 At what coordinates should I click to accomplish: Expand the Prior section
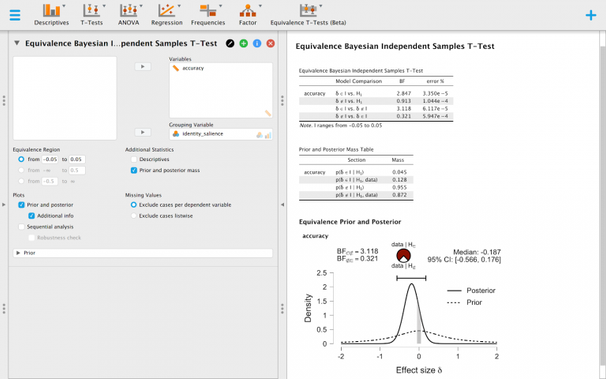point(143,253)
